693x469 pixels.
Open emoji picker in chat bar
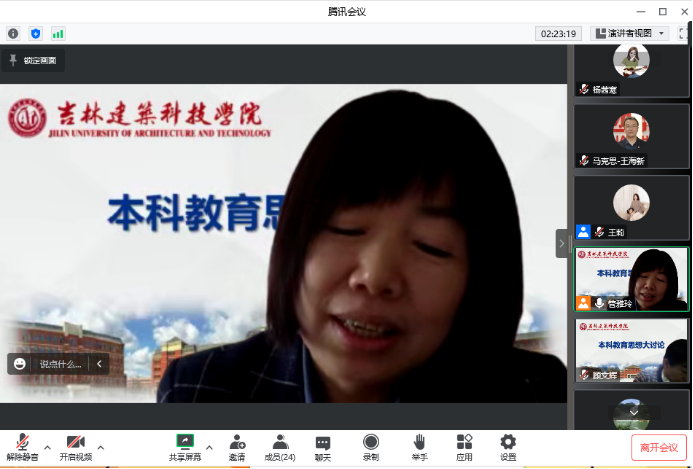19,364
